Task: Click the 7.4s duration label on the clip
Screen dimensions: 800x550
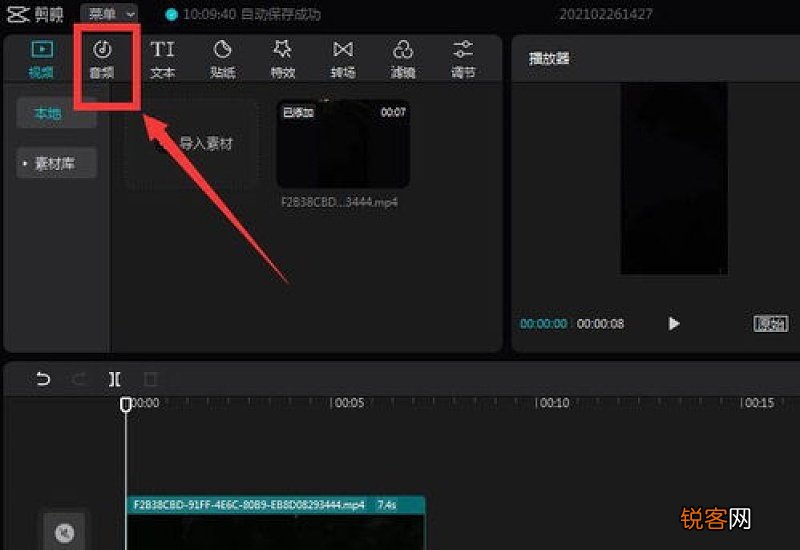Action: pos(387,505)
